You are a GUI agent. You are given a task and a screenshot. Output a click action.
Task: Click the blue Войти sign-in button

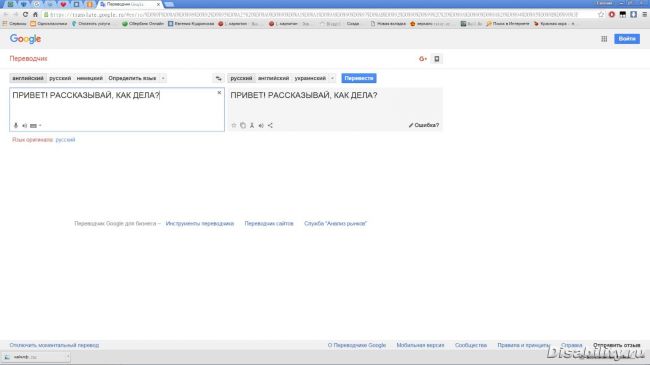(627, 39)
